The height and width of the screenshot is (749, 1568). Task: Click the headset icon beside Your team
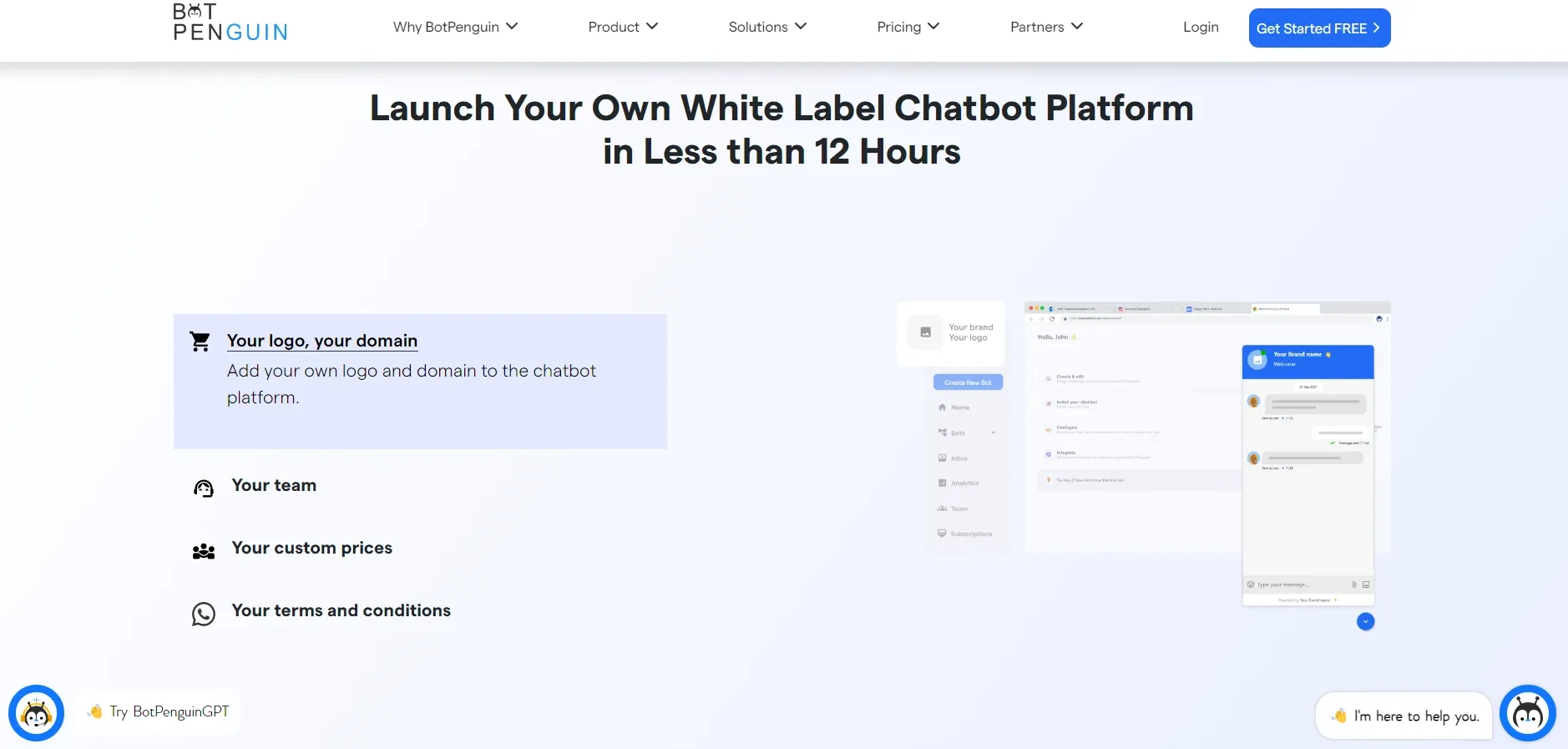point(204,488)
